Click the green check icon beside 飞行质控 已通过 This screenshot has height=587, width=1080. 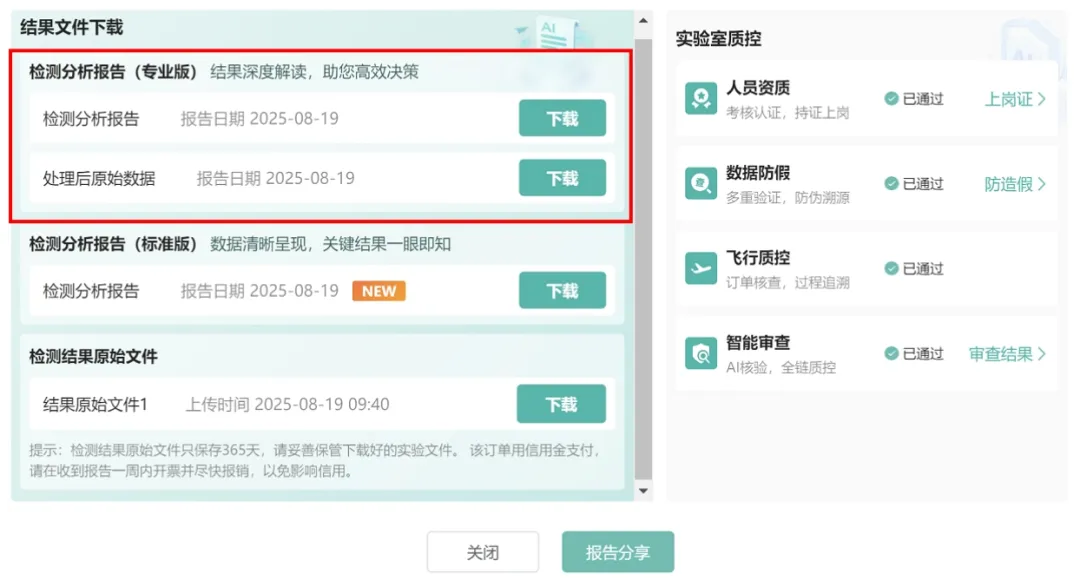(891, 269)
